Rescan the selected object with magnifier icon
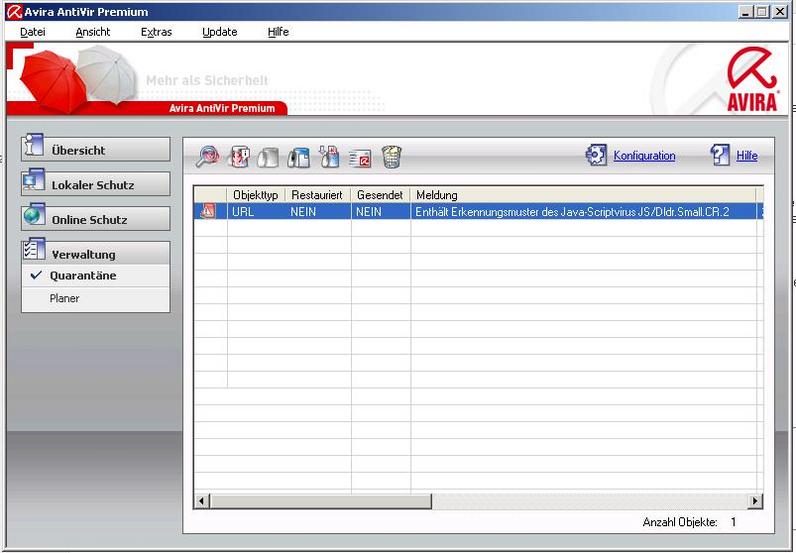The height and width of the screenshot is (553, 796). point(208,156)
